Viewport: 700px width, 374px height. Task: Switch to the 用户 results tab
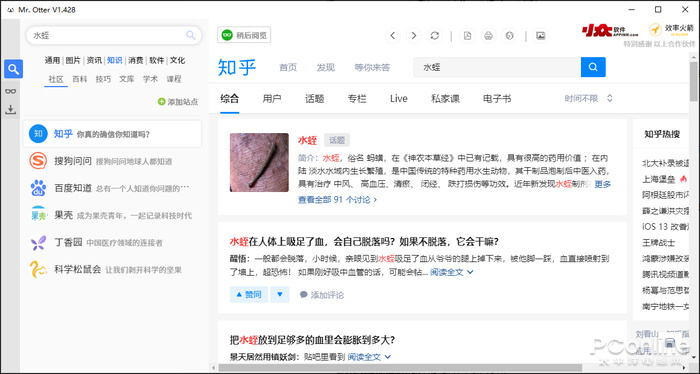(x=272, y=99)
